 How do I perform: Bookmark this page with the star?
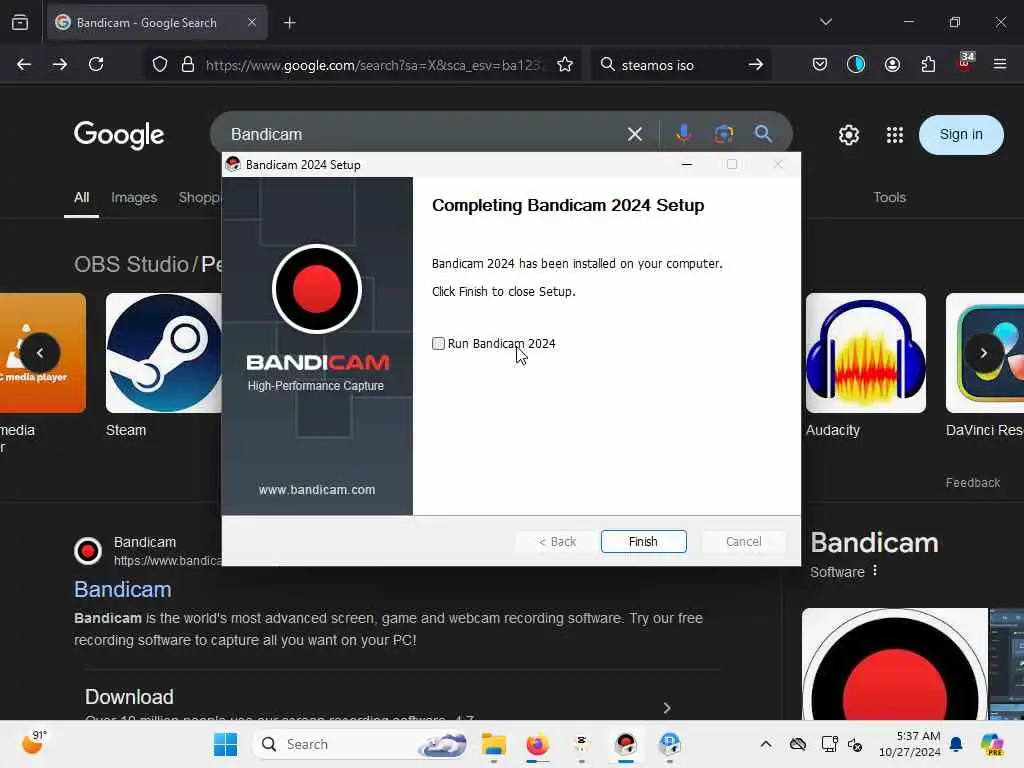[565, 65]
